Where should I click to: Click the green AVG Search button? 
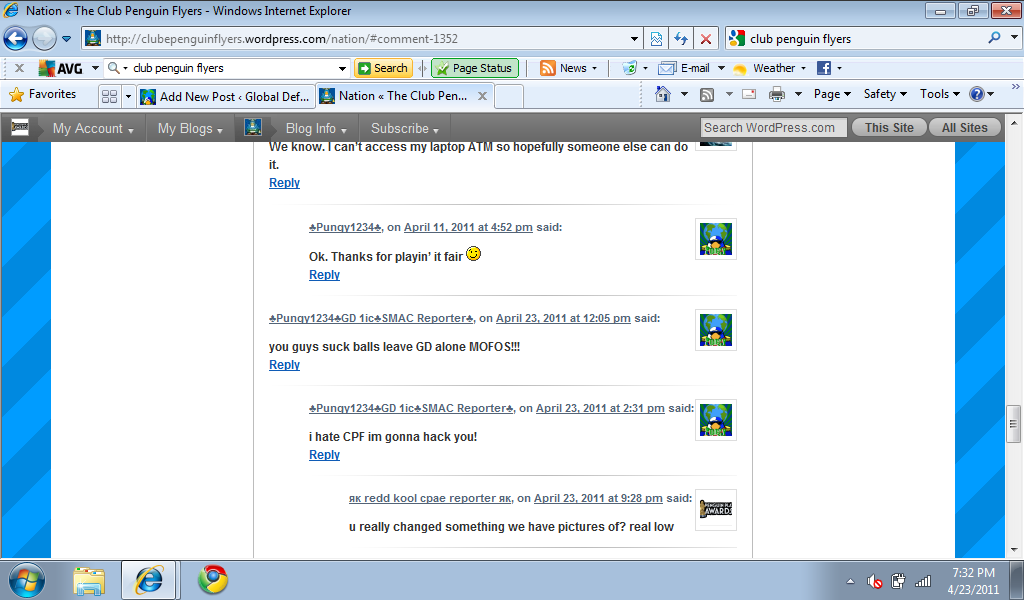click(383, 68)
